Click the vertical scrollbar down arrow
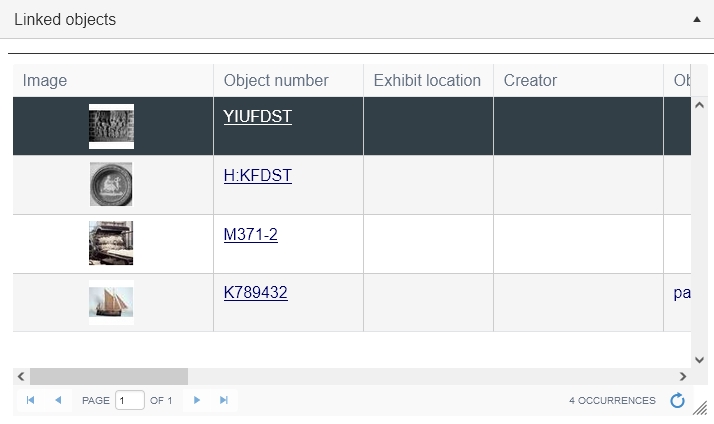Viewport: 714px width, 424px height. pyautogui.click(x=700, y=360)
